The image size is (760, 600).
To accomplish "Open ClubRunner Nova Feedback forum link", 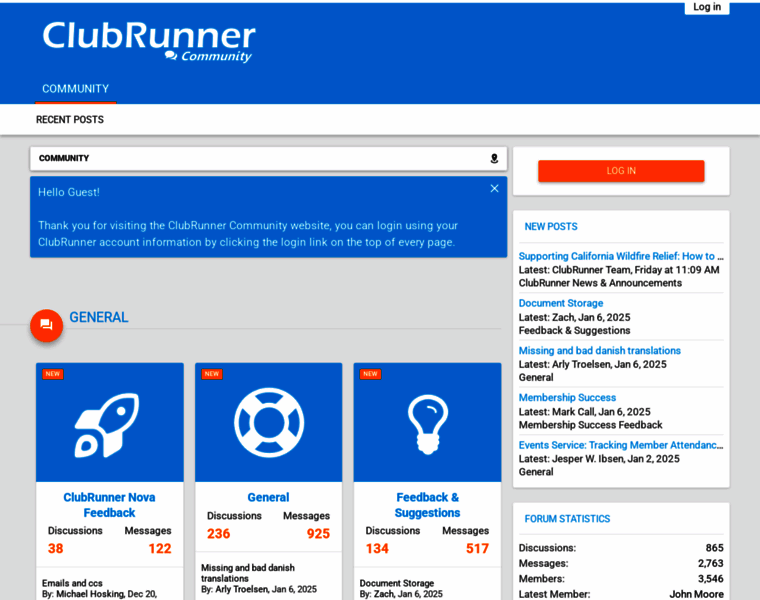I will pyautogui.click(x=110, y=505).
